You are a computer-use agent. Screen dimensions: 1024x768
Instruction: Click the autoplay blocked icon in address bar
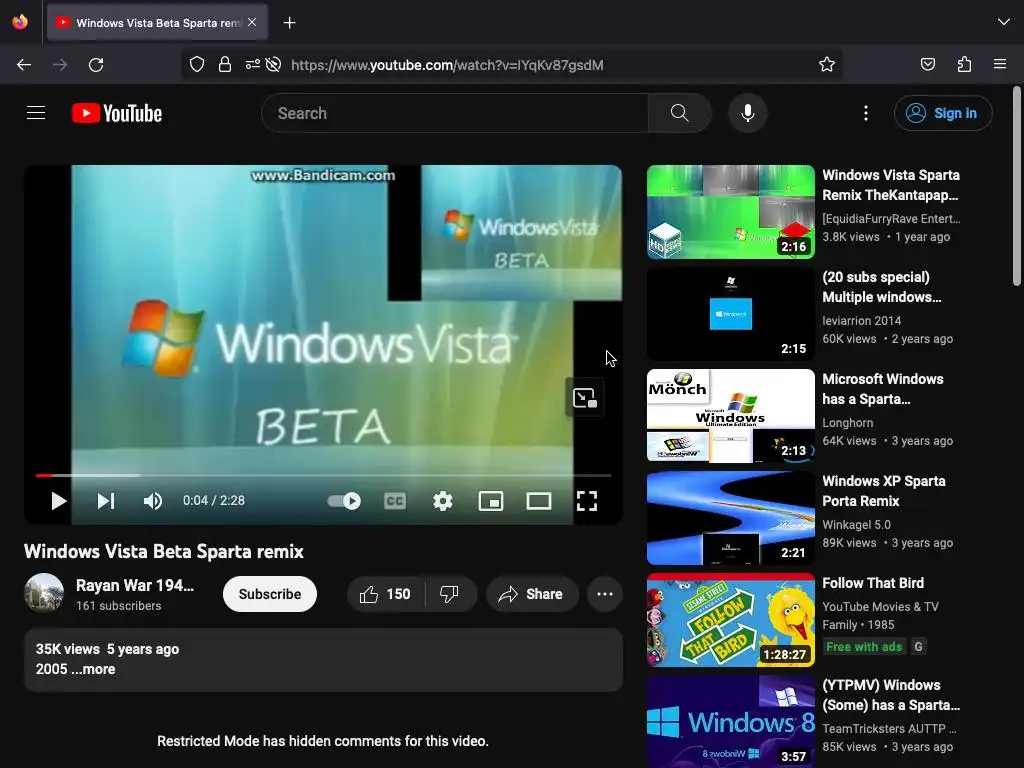(274, 64)
